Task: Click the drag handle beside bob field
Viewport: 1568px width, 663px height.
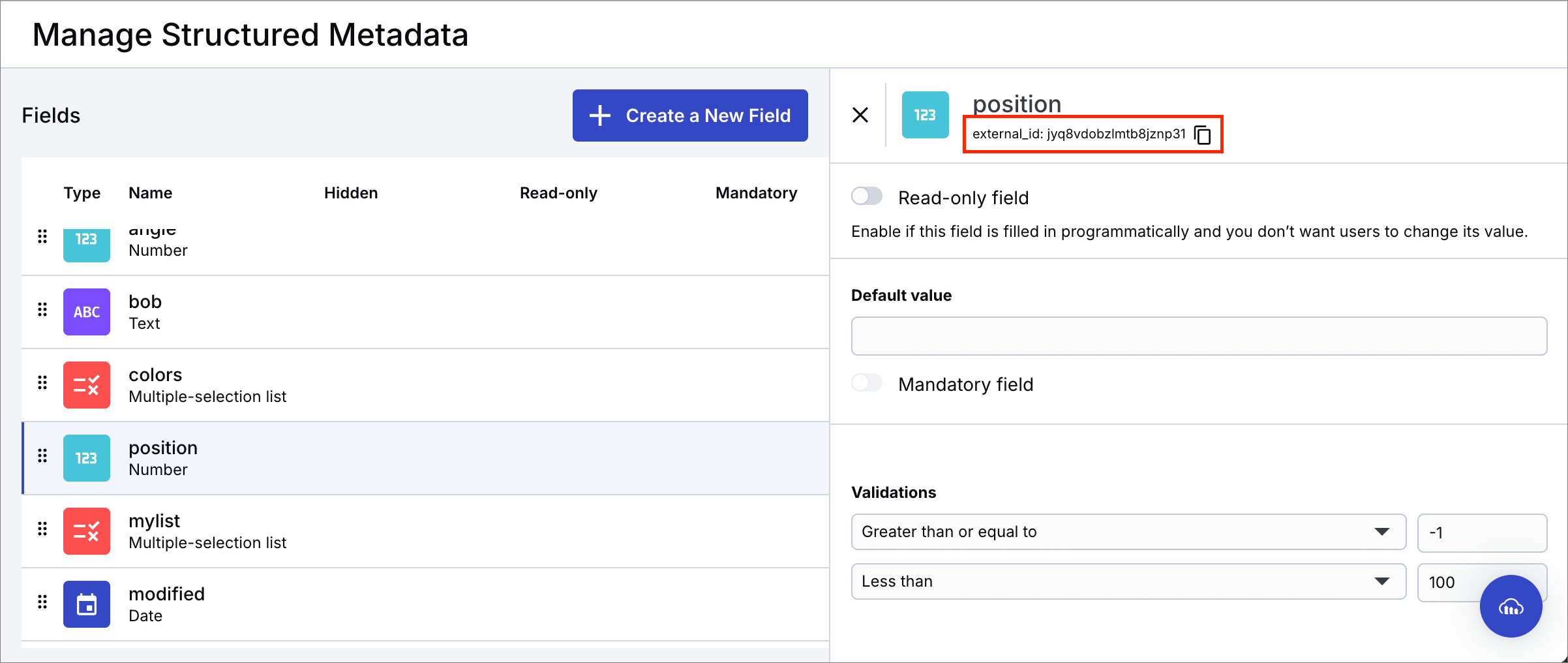Action: 42,309
